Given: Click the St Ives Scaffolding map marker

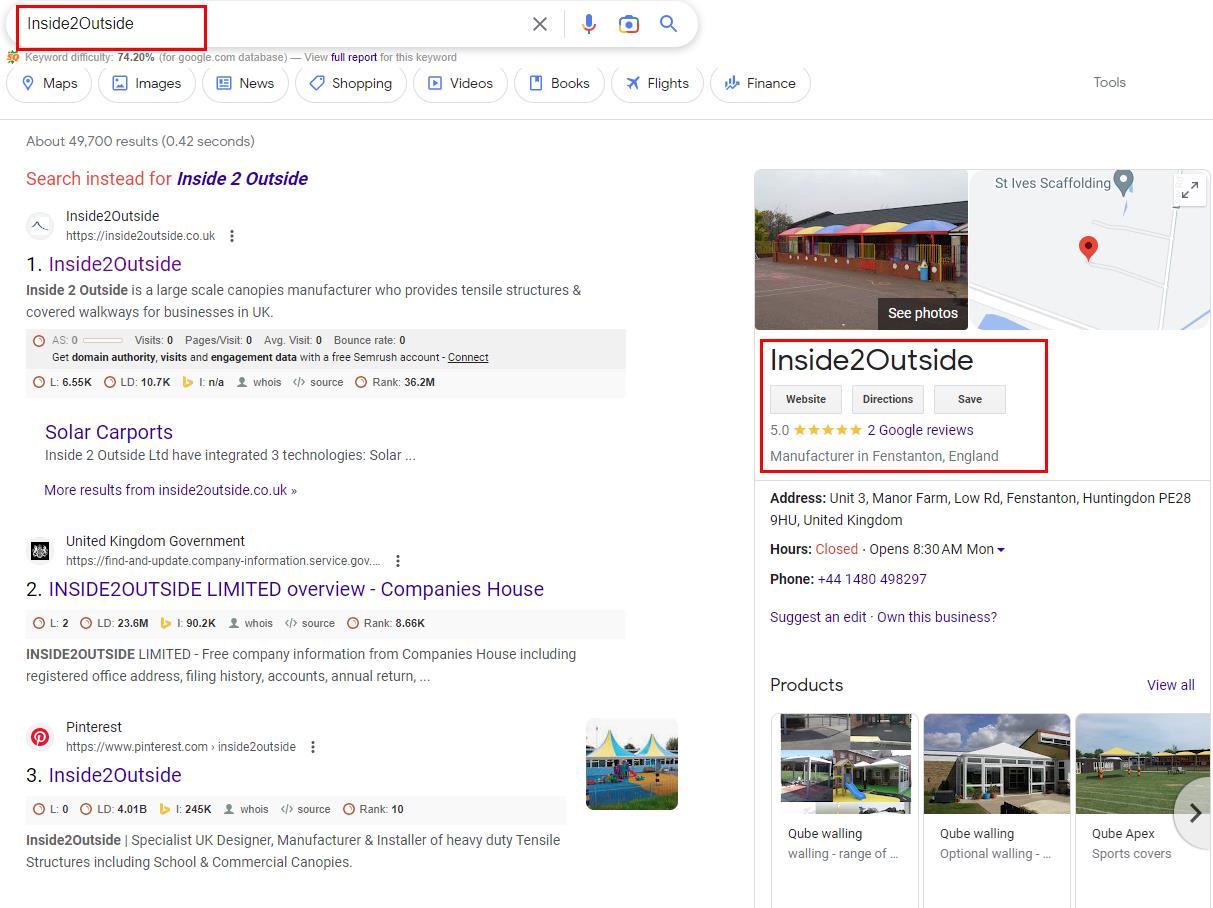Looking at the screenshot, I should click(1124, 182).
